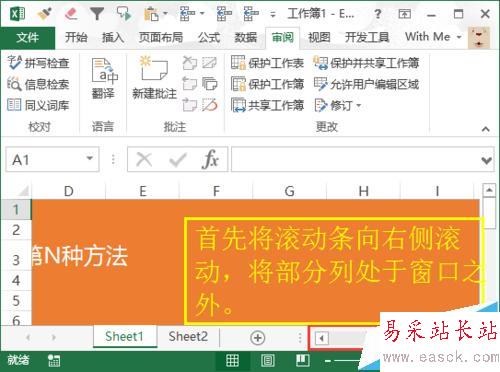The image size is (500, 372).
Task: Expand the formula bar with chevron
Action: 487,160
